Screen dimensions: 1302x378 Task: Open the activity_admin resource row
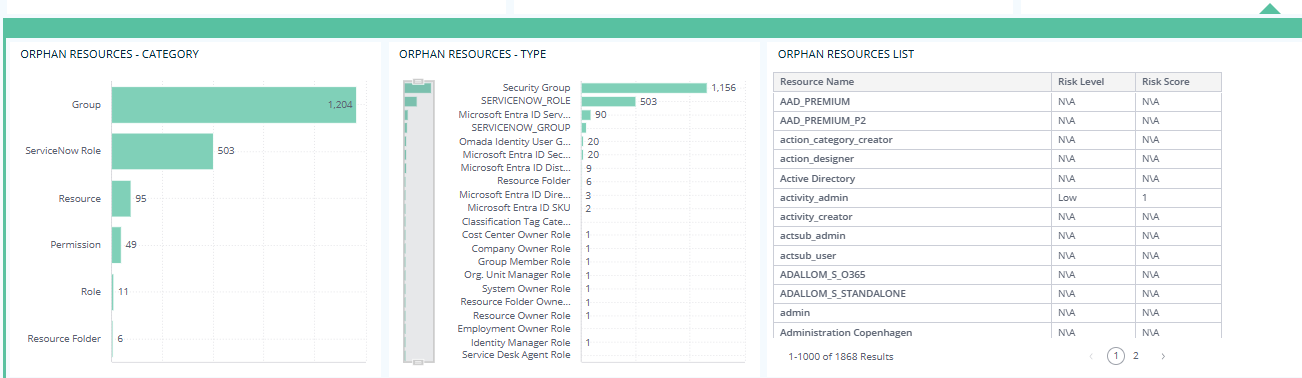(997, 198)
